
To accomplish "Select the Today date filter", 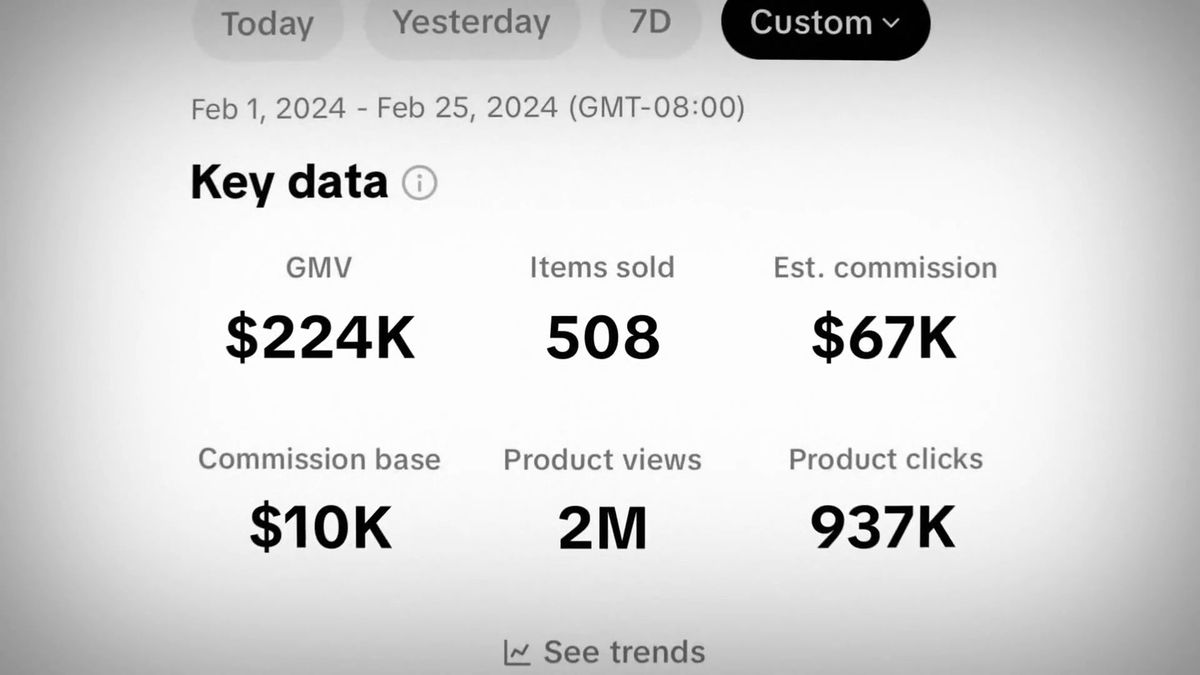I will tap(266, 24).
